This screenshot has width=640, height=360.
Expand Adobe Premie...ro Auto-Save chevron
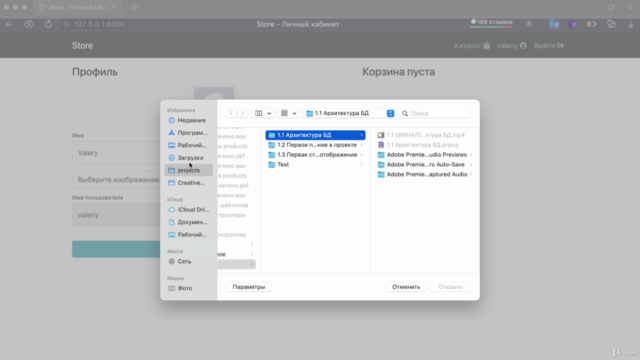coord(471,164)
